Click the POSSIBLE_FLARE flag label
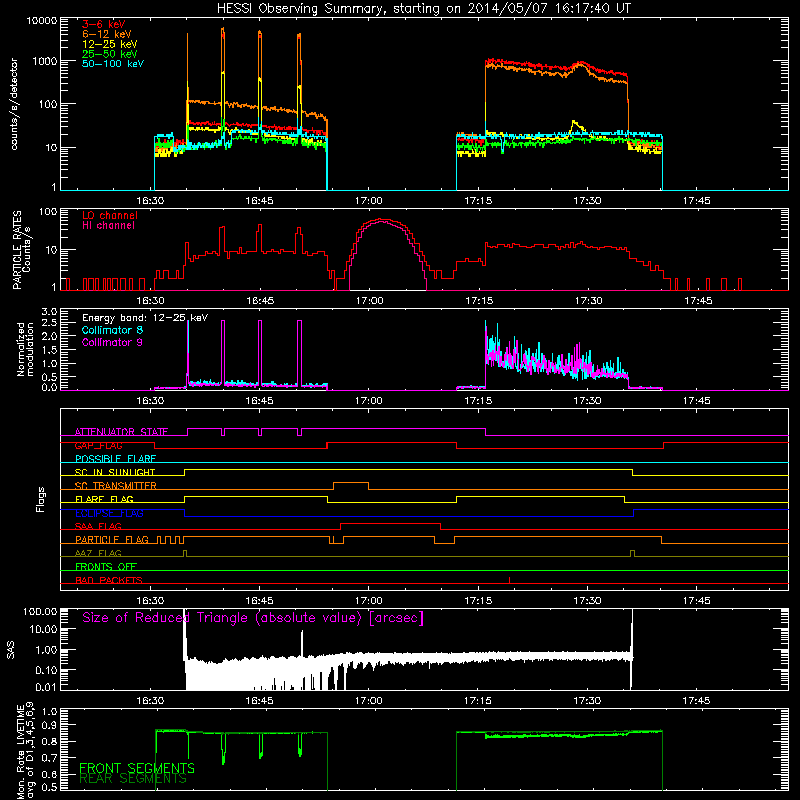This screenshot has width=800, height=800. [x=115, y=459]
